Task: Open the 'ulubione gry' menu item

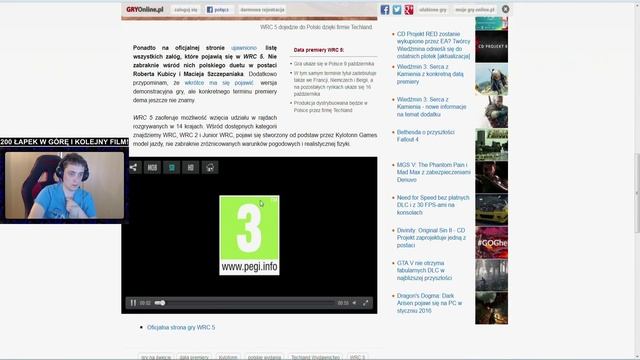Action: [x=432, y=9]
